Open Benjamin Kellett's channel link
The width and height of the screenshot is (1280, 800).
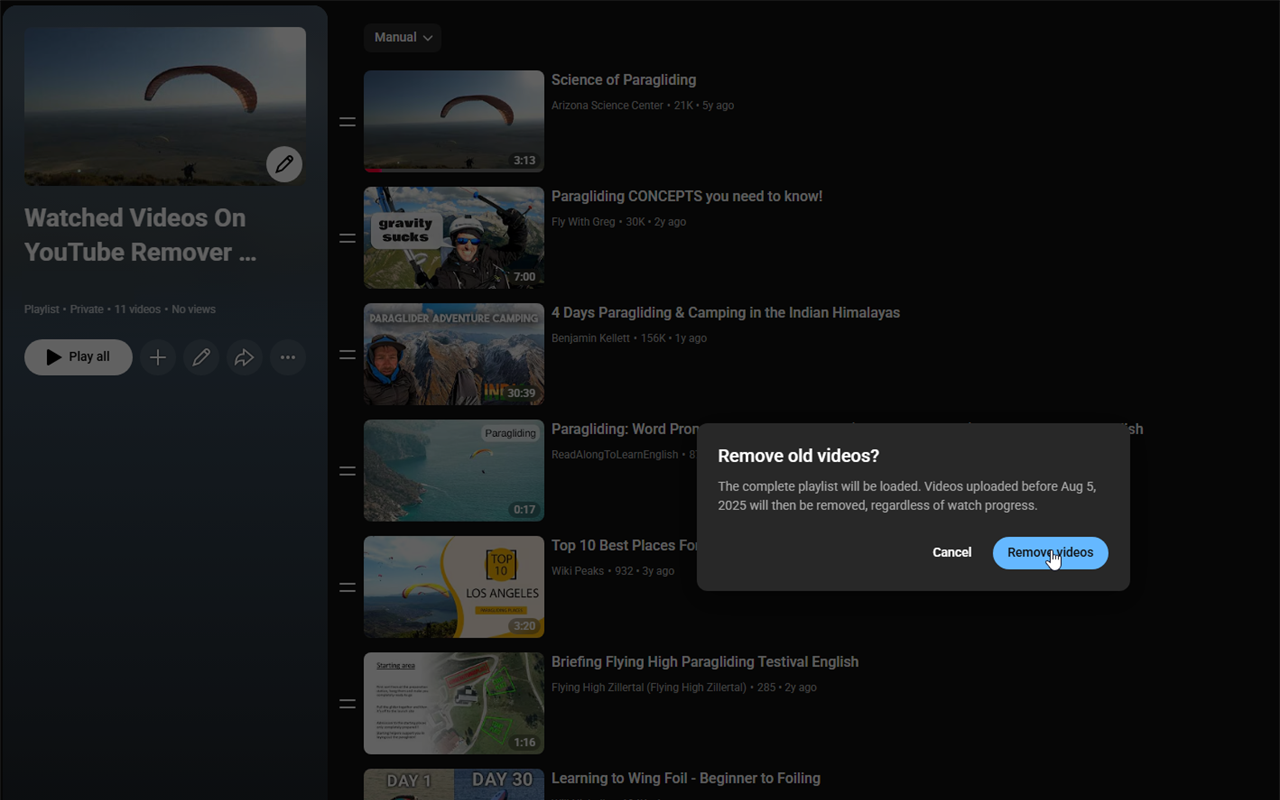point(591,338)
